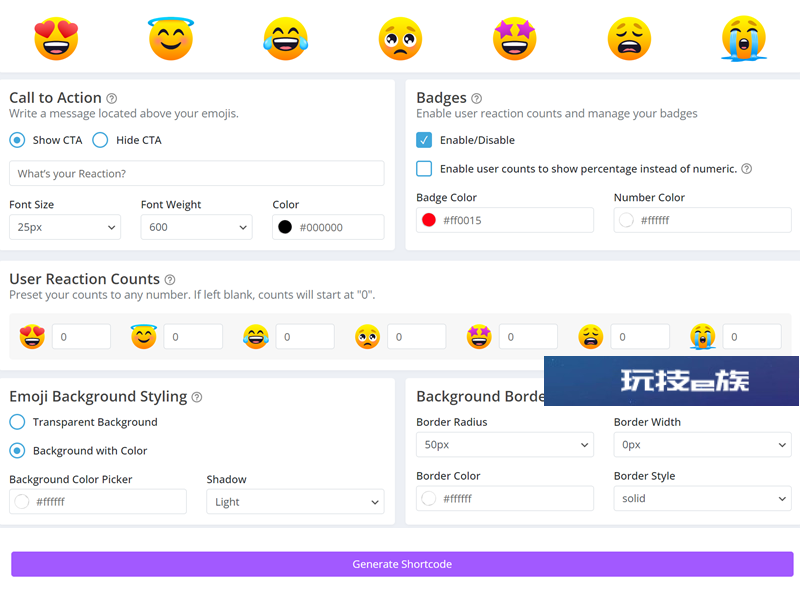Viewport: 800px width, 610px height.
Task: Click count field for halo emoji
Action: [x=193, y=337]
